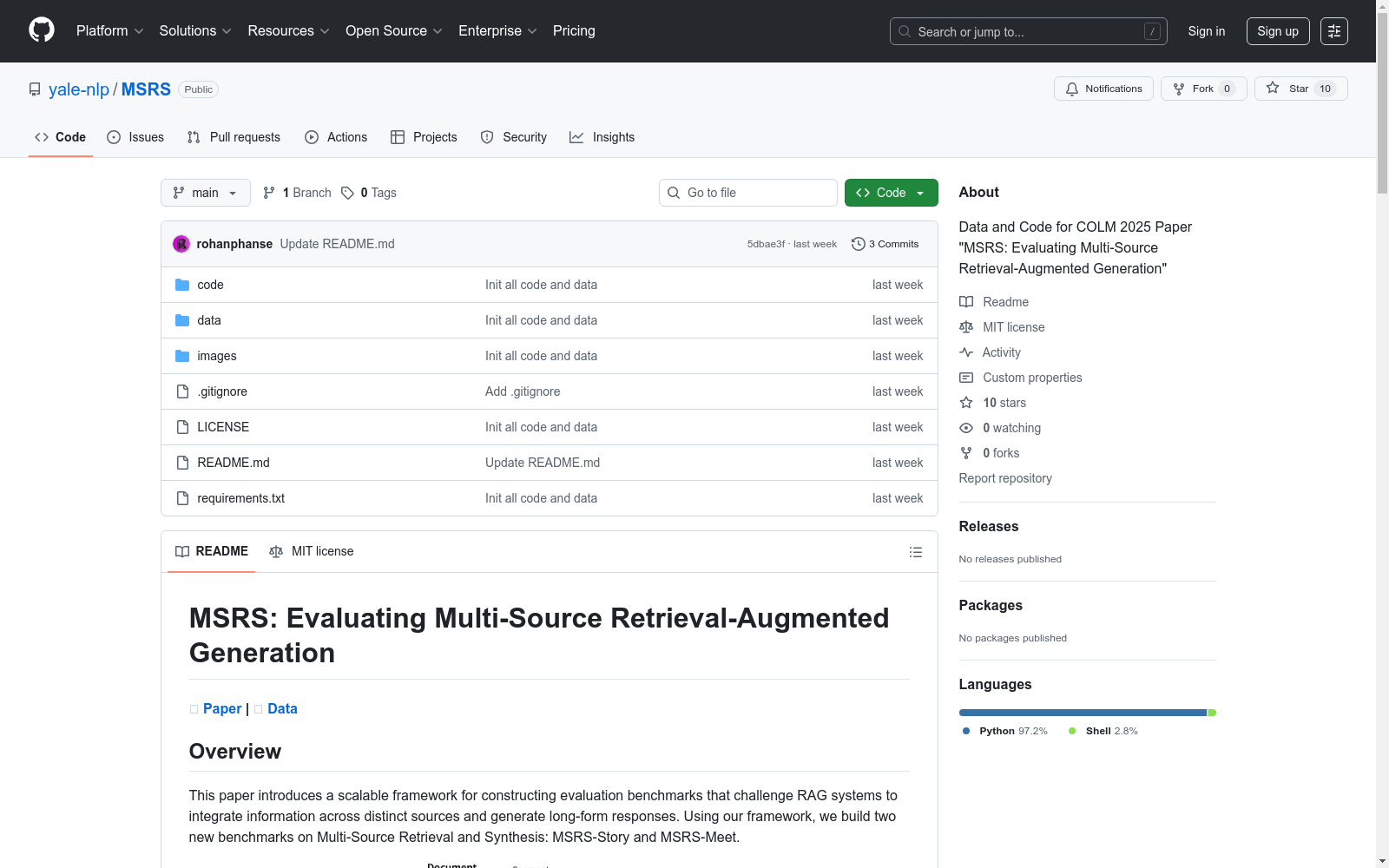Open the MSRS repository name link
Image resolution: width=1389 pixels, height=868 pixels.
146,89
